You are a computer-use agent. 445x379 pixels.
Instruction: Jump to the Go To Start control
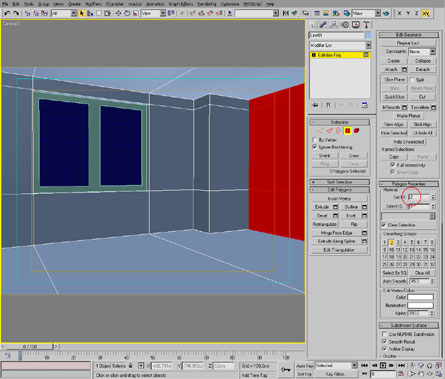364,366
